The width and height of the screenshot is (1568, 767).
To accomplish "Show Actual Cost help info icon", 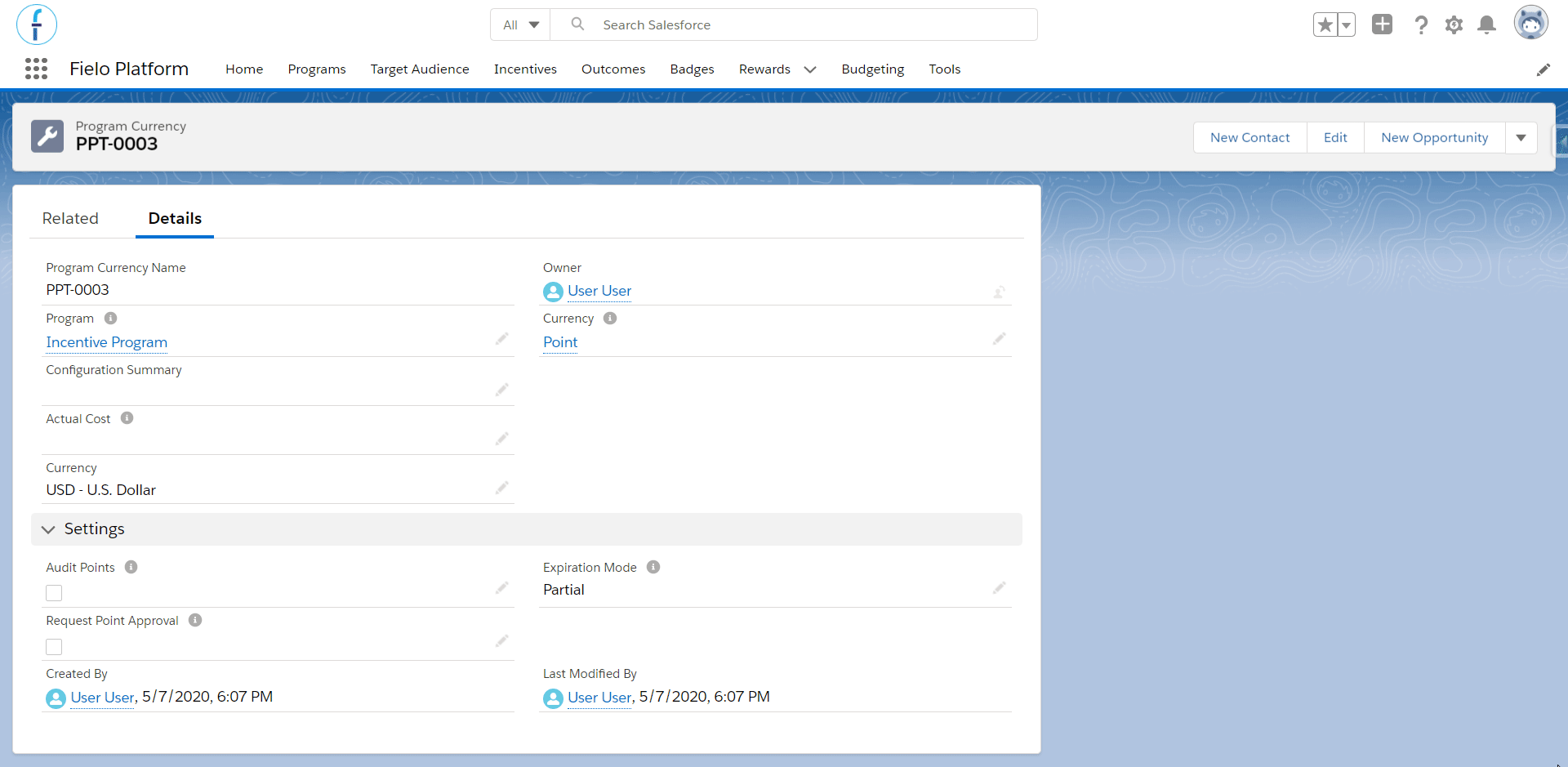I will 127,418.
